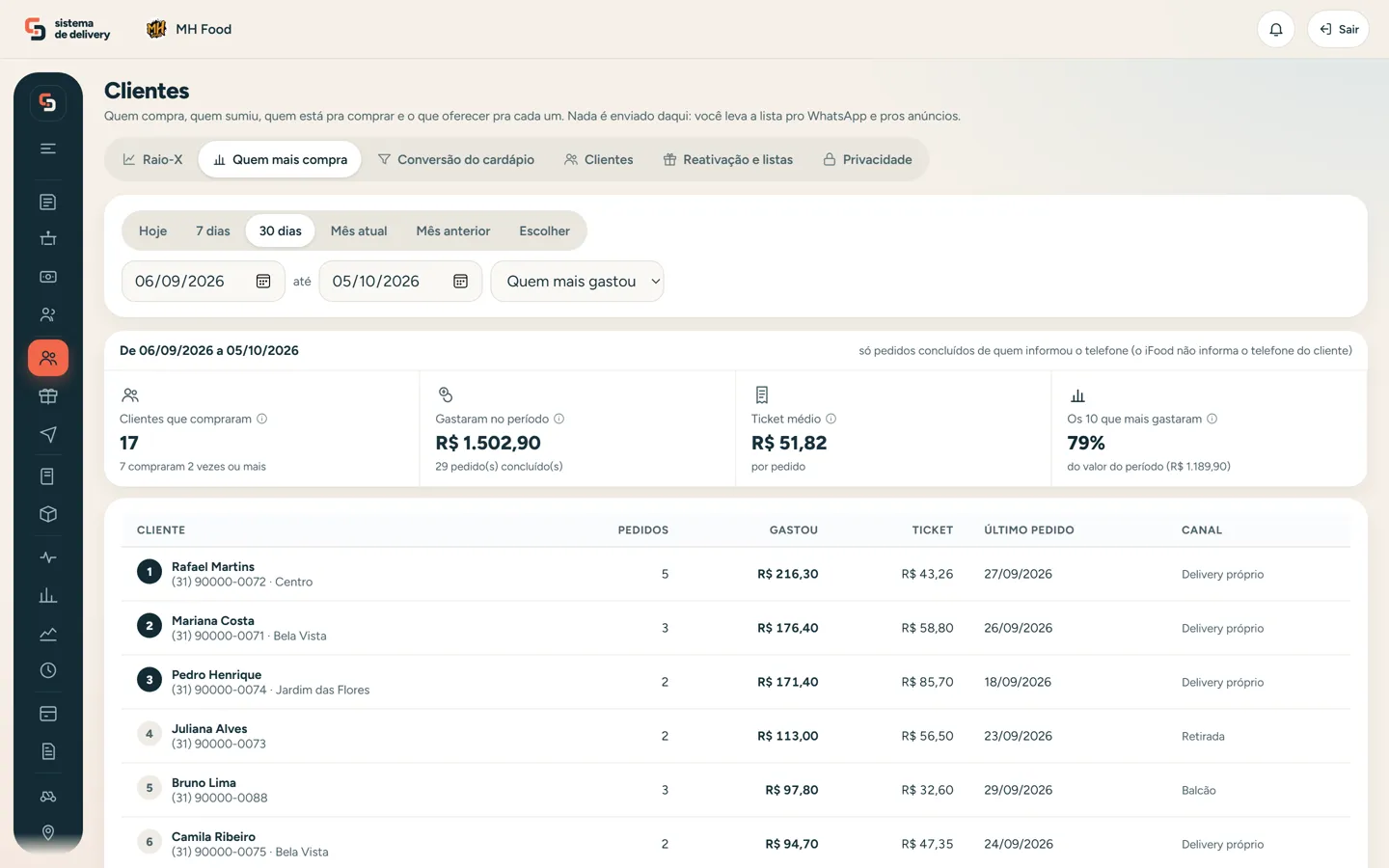Image resolution: width=1389 pixels, height=868 pixels.
Task: Click the GASTOU column header
Action: (793, 529)
